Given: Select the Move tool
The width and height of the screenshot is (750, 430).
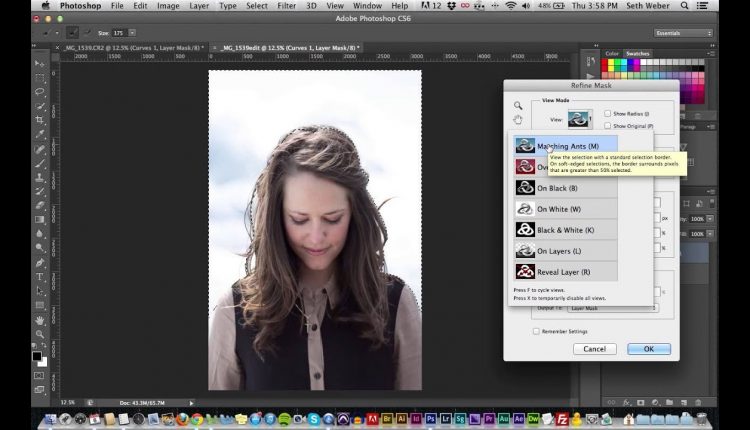Looking at the screenshot, I should coord(39,63).
